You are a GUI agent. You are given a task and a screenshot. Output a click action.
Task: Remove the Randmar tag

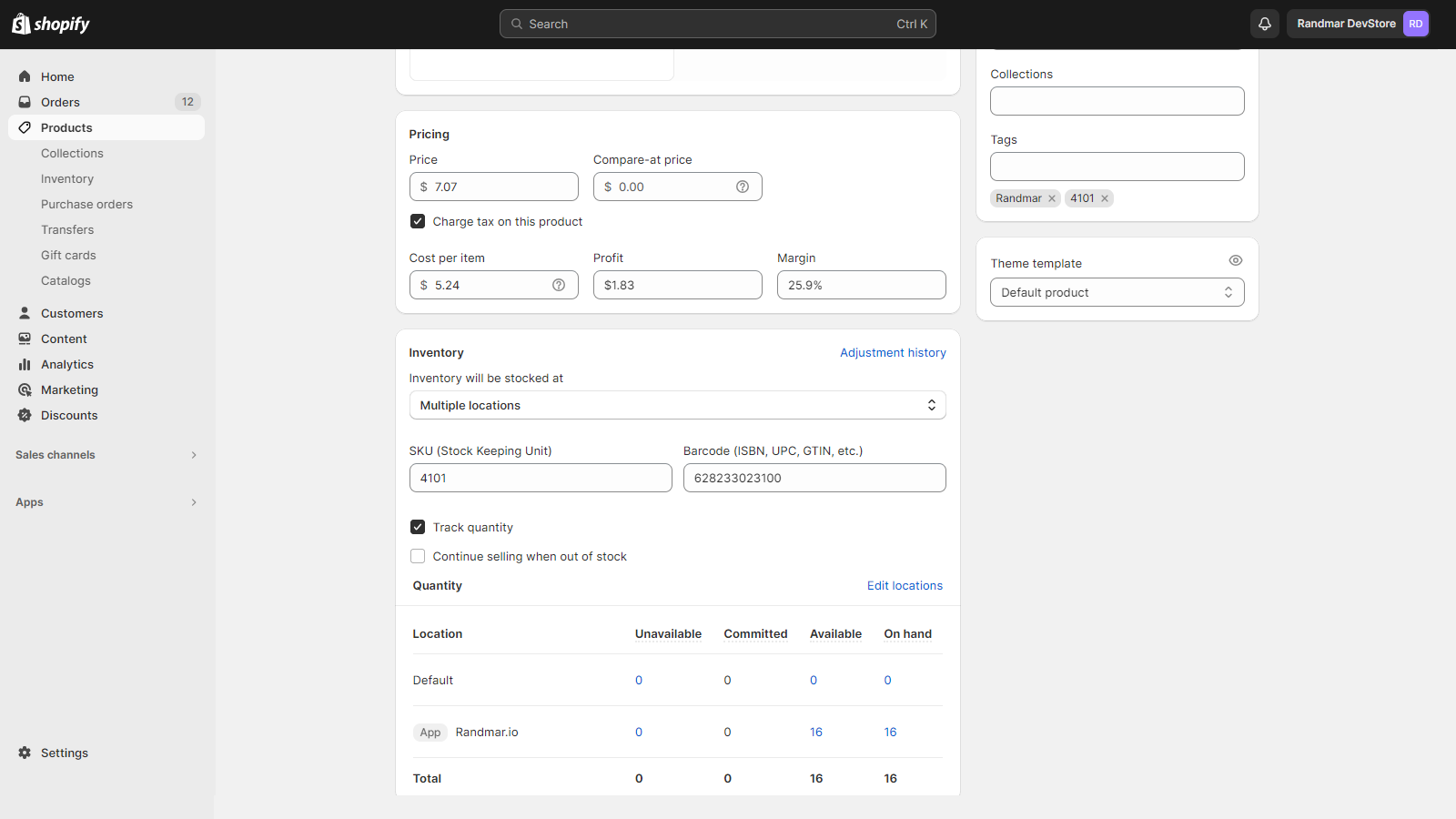click(1052, 198)
